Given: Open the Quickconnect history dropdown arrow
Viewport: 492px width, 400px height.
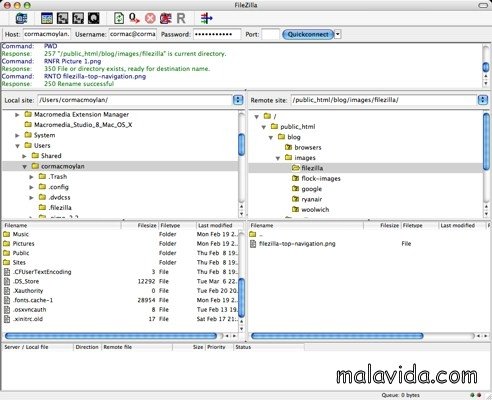Looking at the screenshot, I should (338, 34).
